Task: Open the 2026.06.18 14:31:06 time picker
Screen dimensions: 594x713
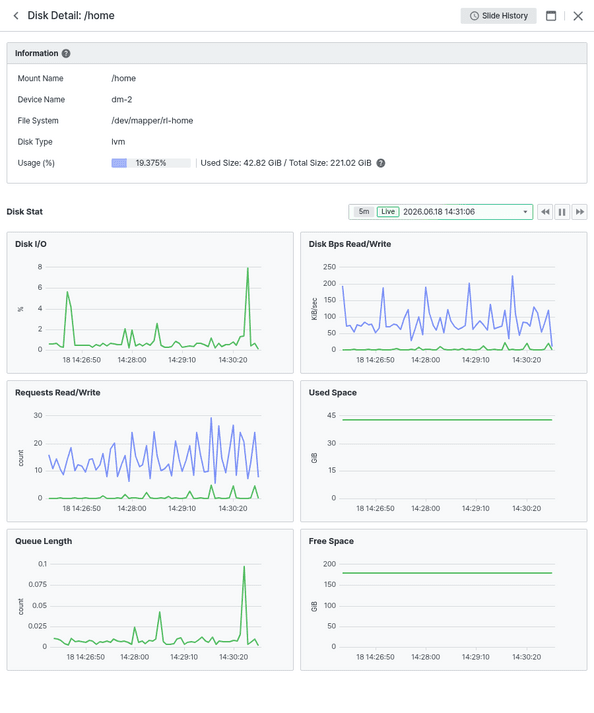Action: pos(439,212)
